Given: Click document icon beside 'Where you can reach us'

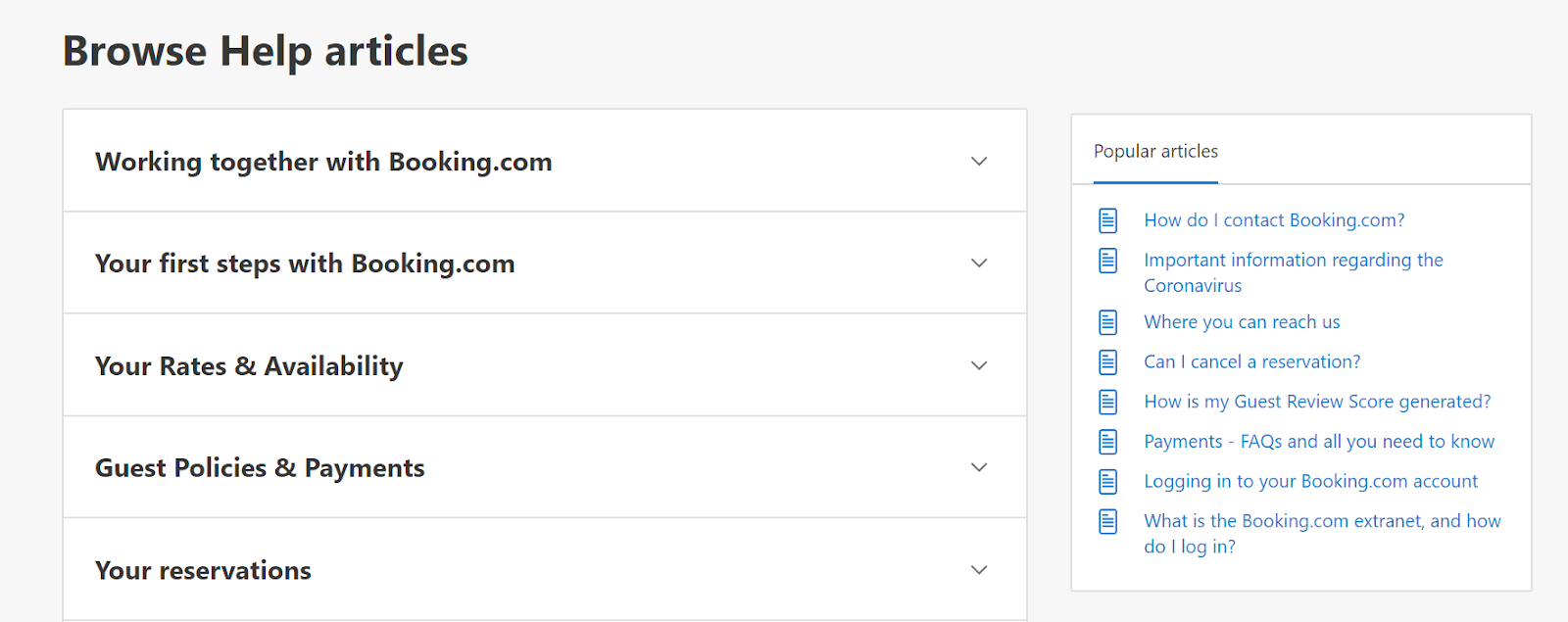Looking at the screenshot, I should 1107,322.
